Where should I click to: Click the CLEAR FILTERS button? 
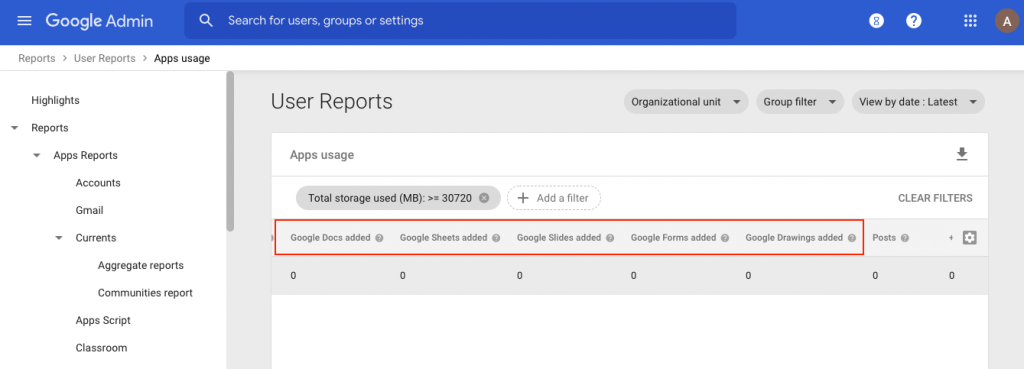(x=935, y=198)
